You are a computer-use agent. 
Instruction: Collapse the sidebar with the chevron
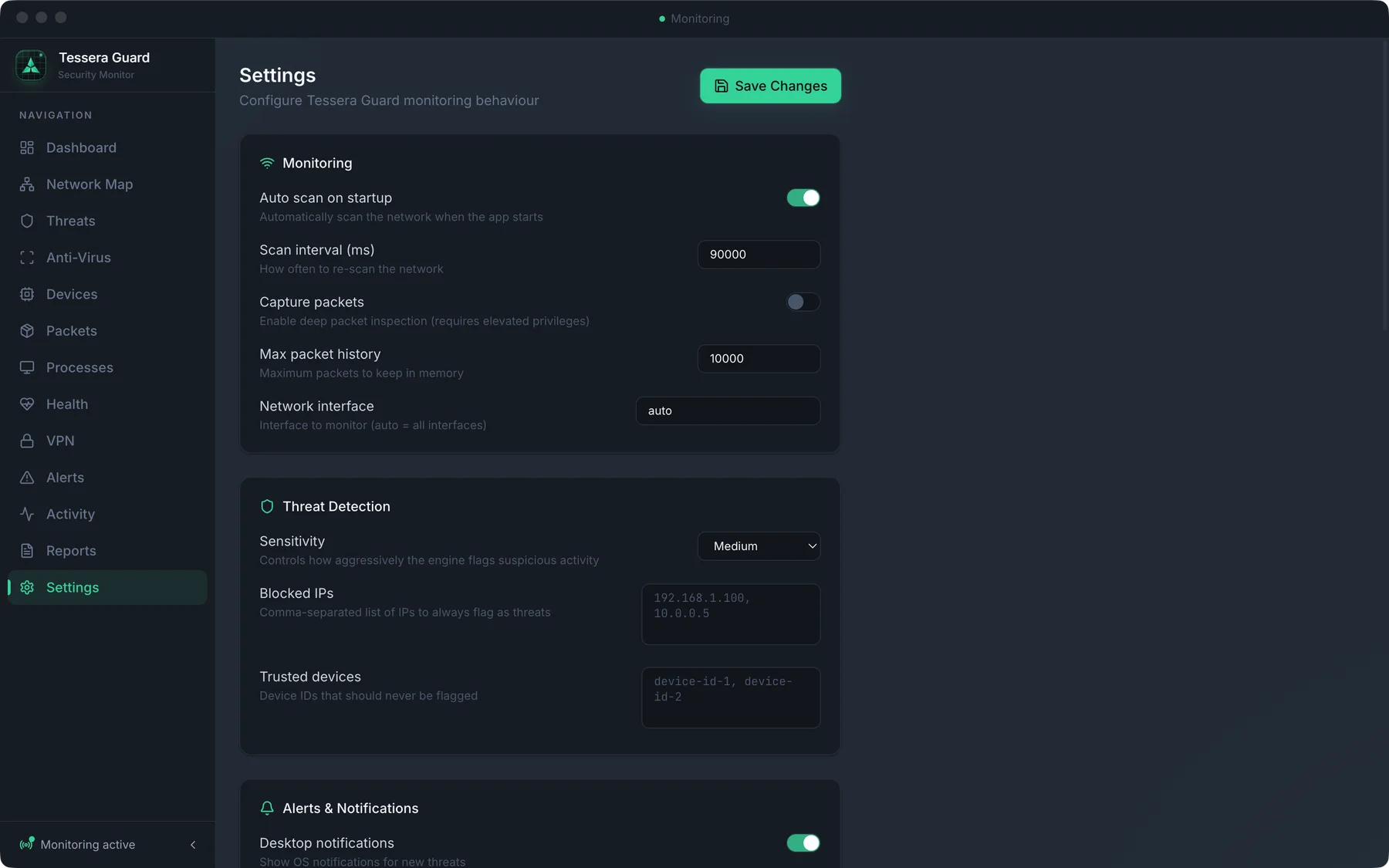(x=193, y=845)
